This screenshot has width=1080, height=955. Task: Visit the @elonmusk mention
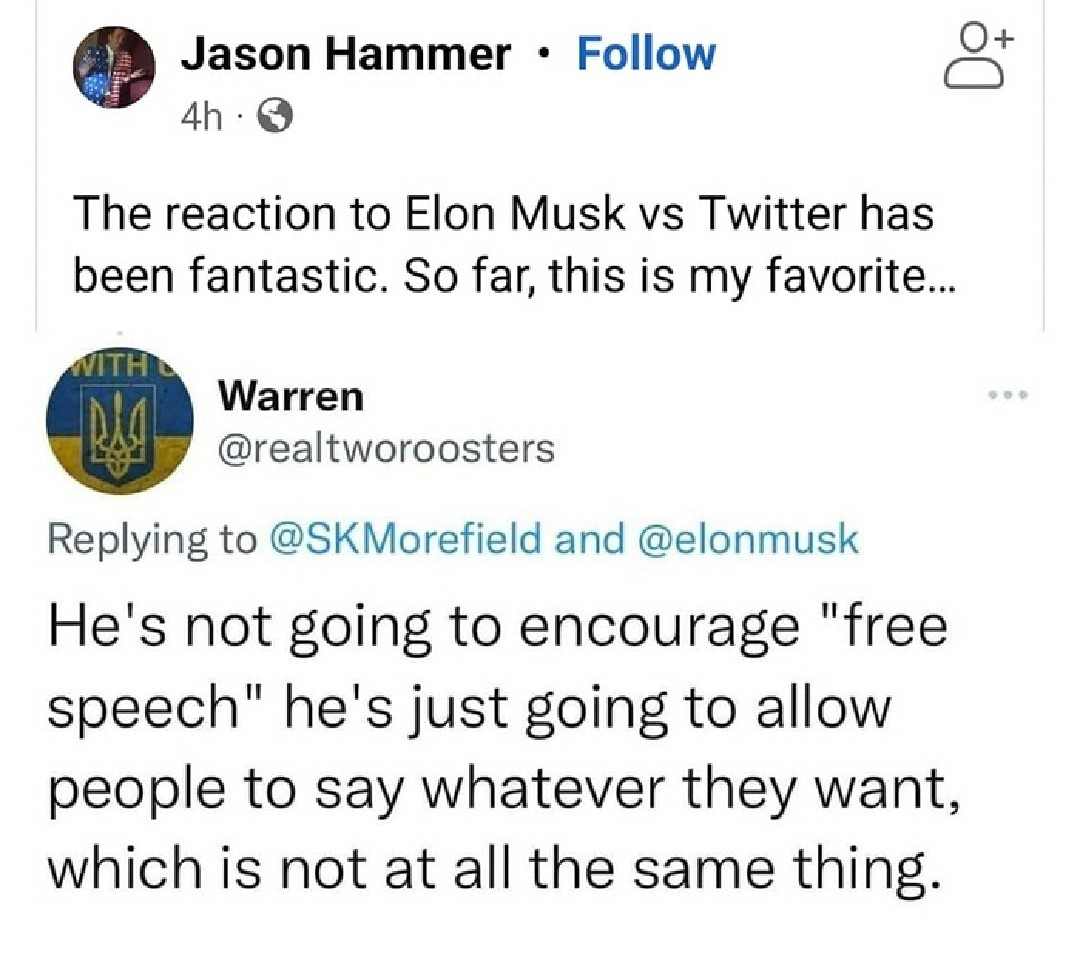pyautogui.click(x=749, y=538)
